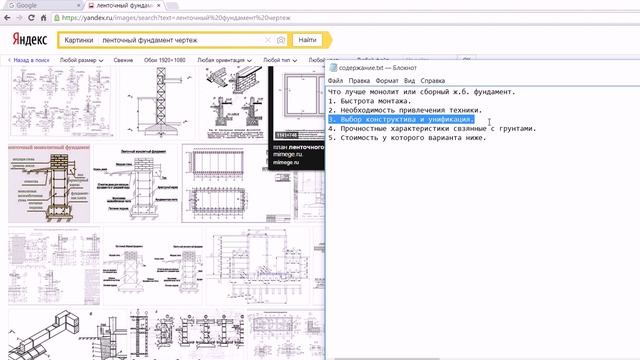The width and height of the screenshot is (640, 360).
Task: Click the Notepad title bar file icon
Action: pyautogui.click(x=333, y=68)
